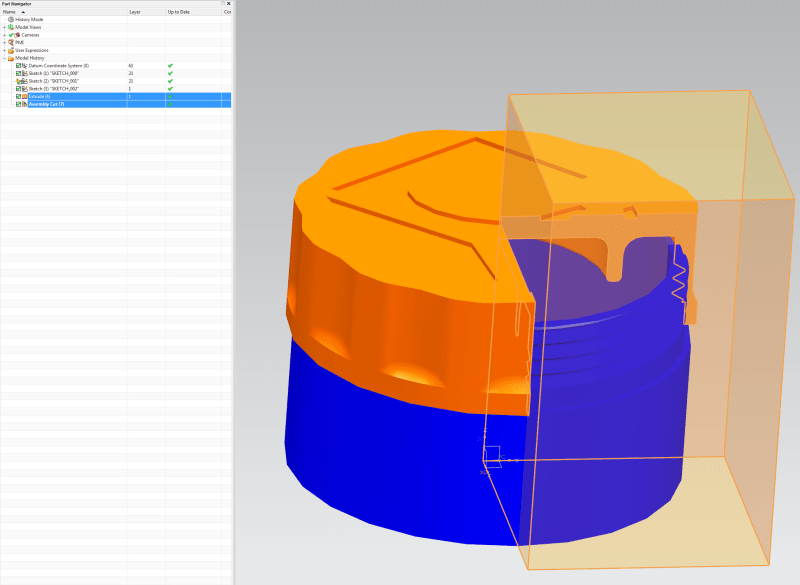
Task: Expand the Model Views node
Action: [5, 27]
